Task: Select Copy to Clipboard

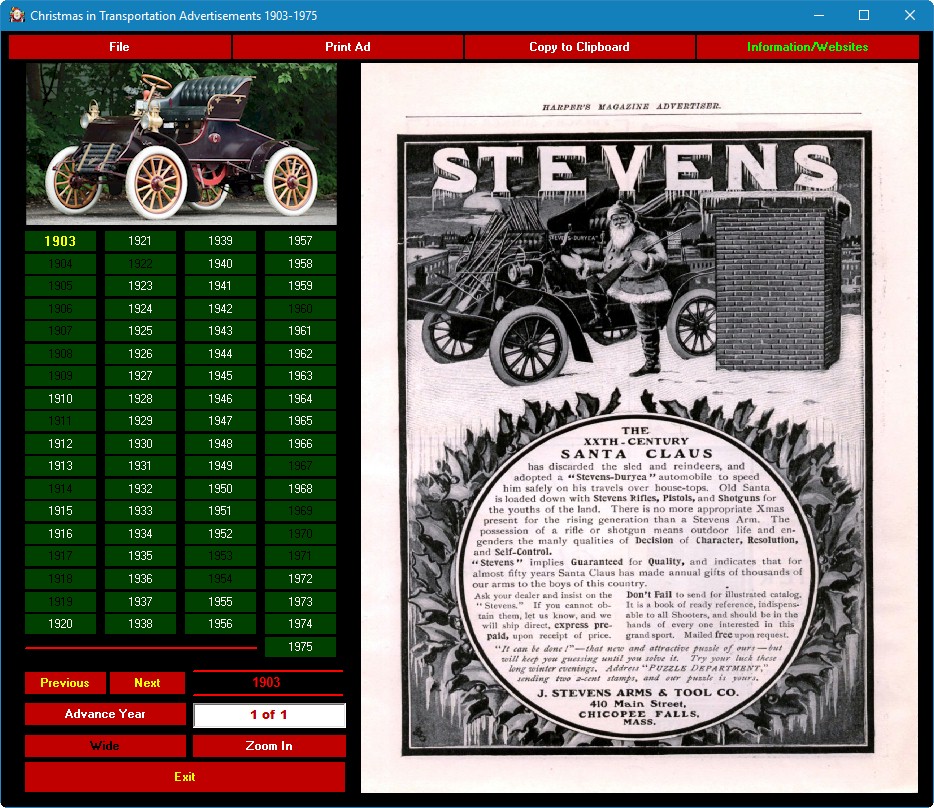Action: tap(580, 47)
